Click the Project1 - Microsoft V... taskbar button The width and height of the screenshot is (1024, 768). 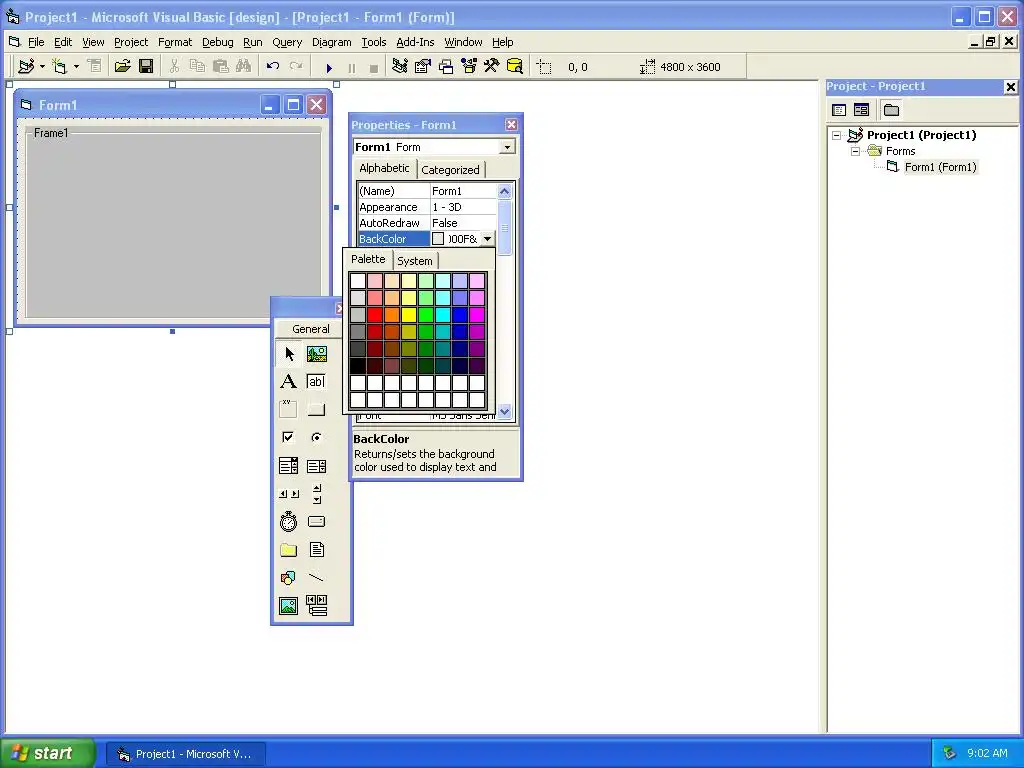pyautogui.click(x=185, y=754)
